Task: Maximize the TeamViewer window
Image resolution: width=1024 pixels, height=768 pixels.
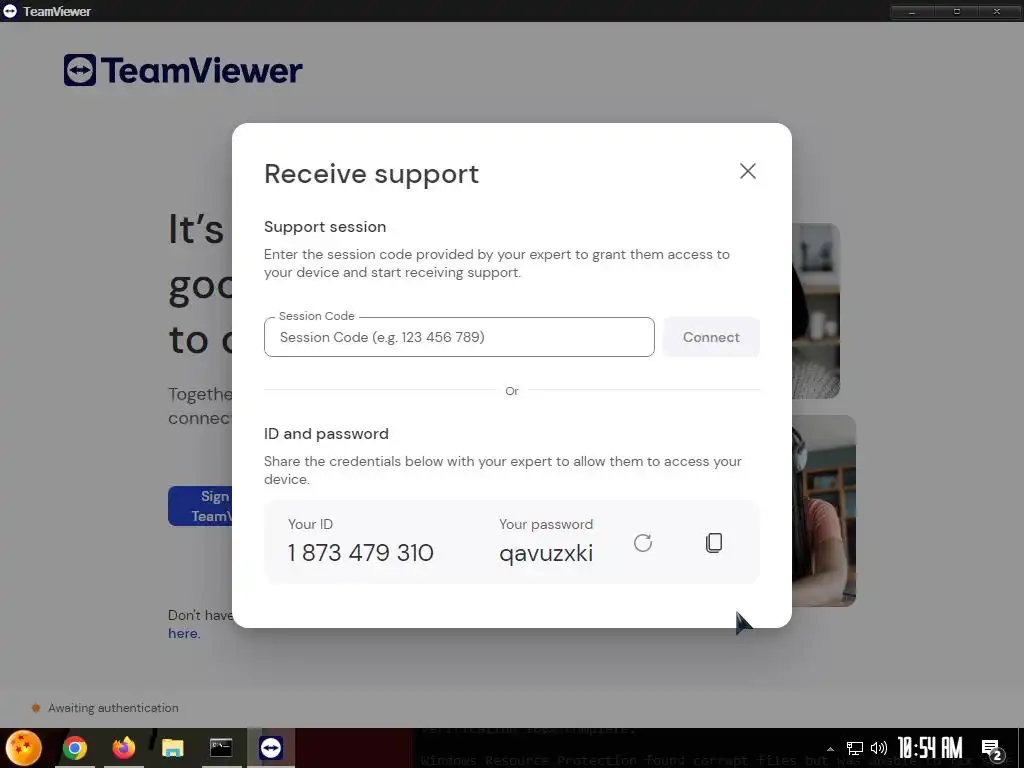Action: pos(956,11)
